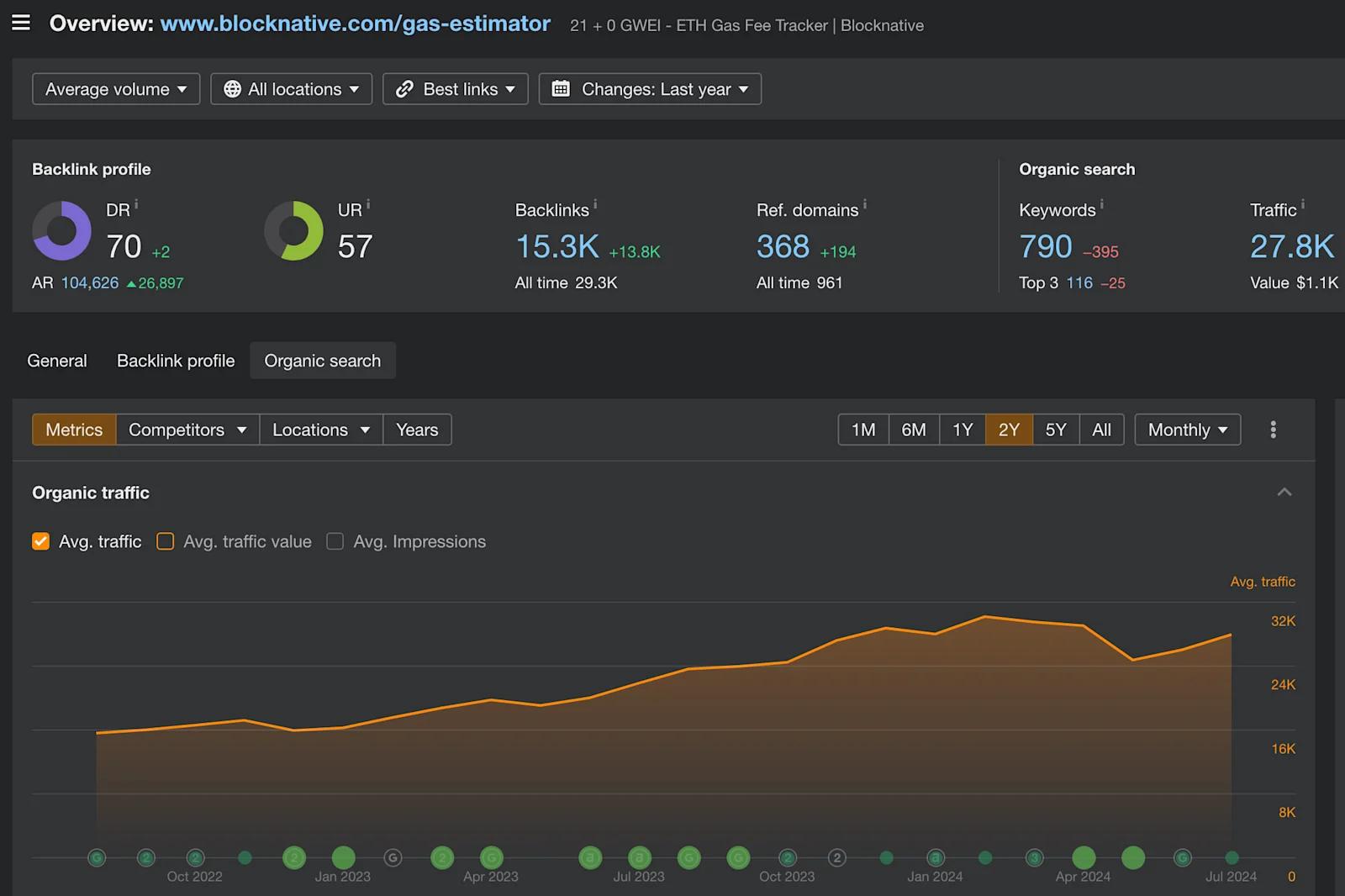
Task: Click the info icon next to Ref. domains
Action: pyautogui.click(x=864, y=204)
